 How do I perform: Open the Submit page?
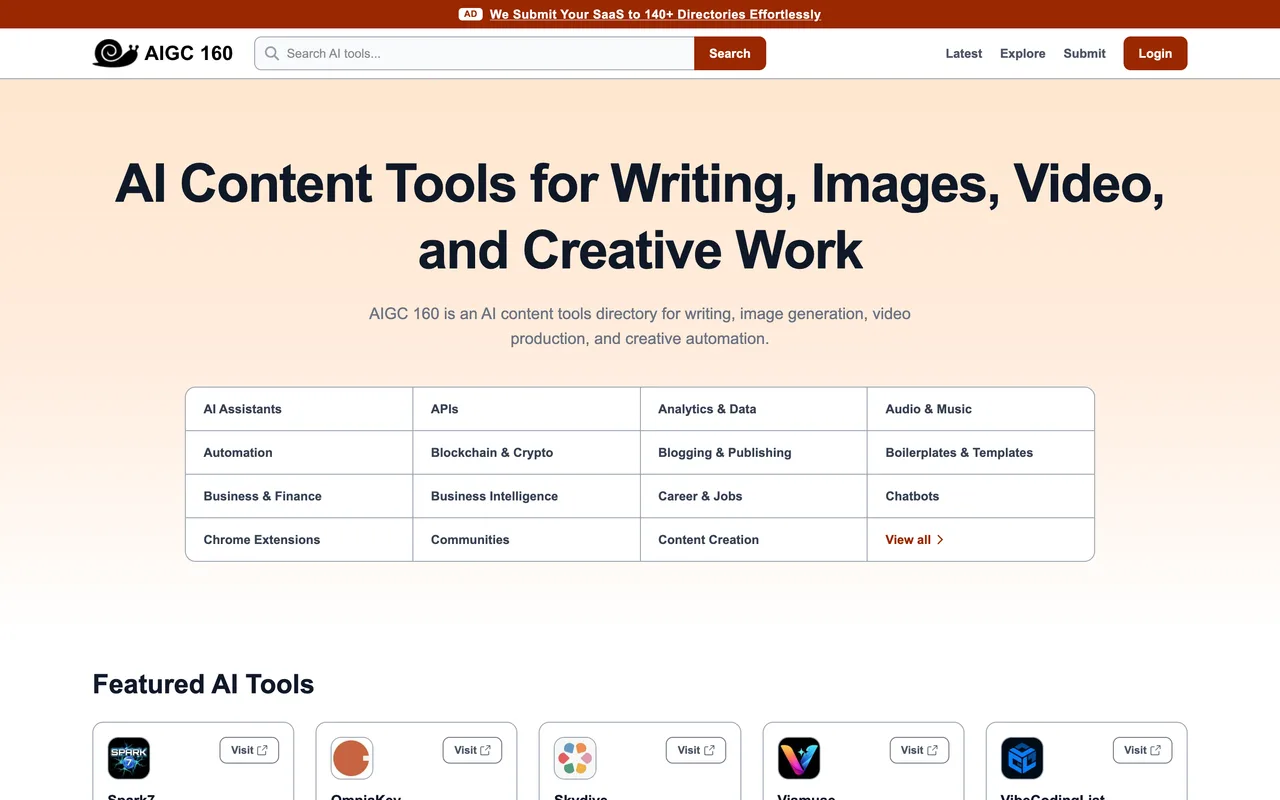pyautogui.click(x=1084, y=54)
